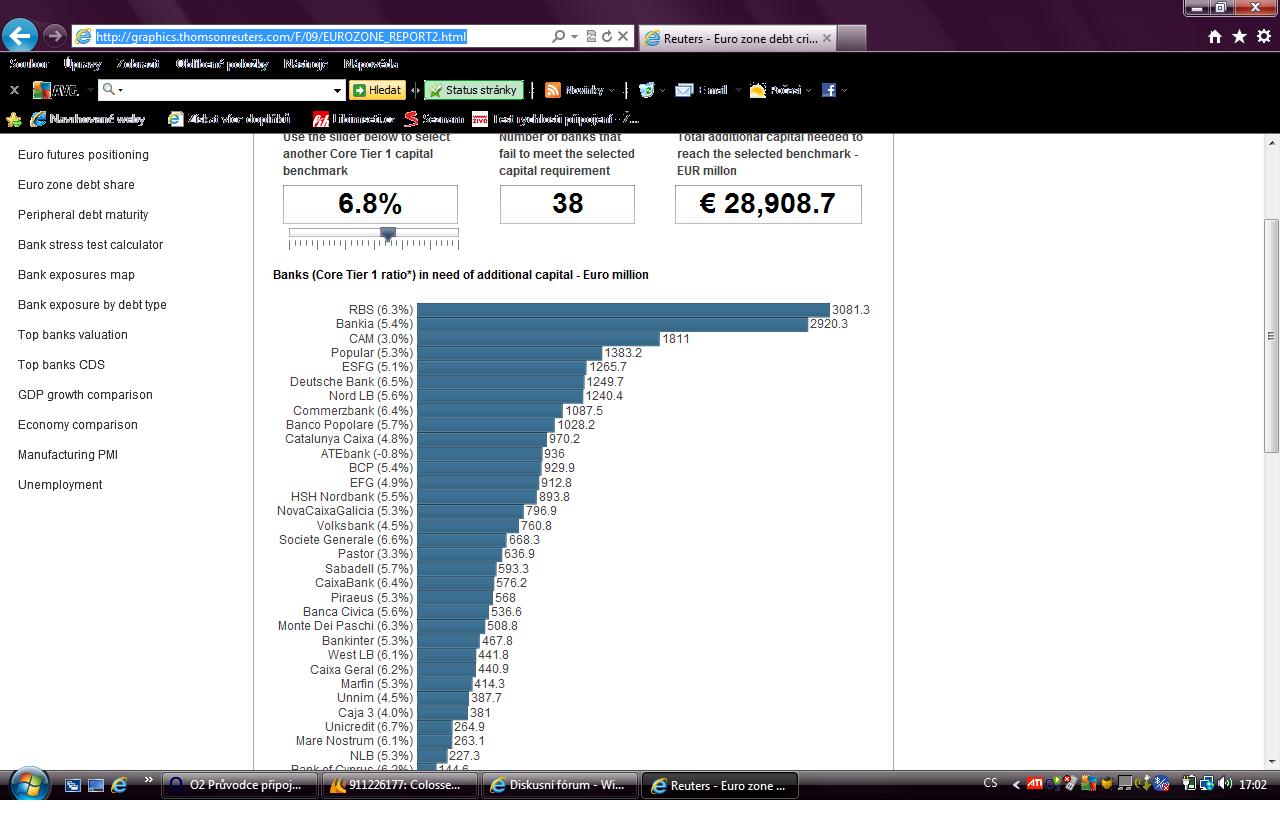Click the RBS bar in the chart
Viewport: 1280px width, 826px height.
pyautogui.click(x=623, y=310)
